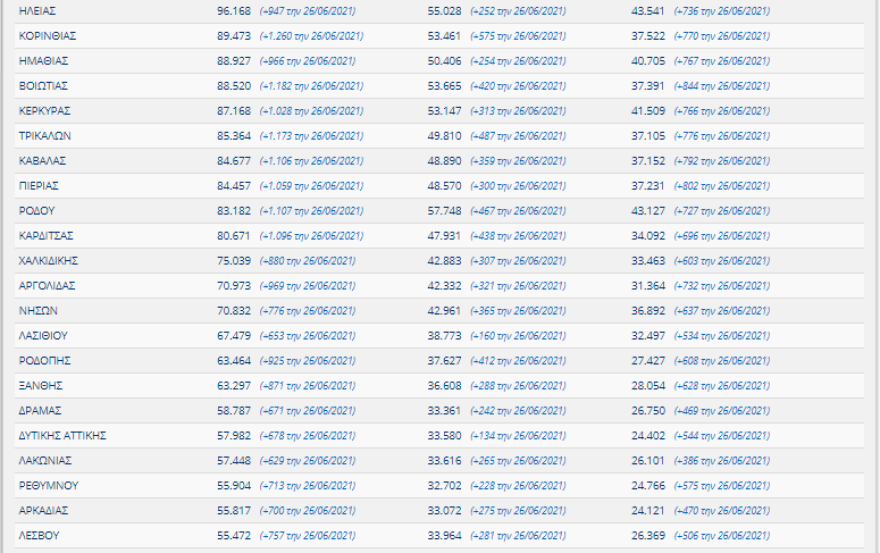Screen dimensions: 880x553
Task: Click the +469 change in ΔΡΑΜΑΣ row
Action: (722, 411)
